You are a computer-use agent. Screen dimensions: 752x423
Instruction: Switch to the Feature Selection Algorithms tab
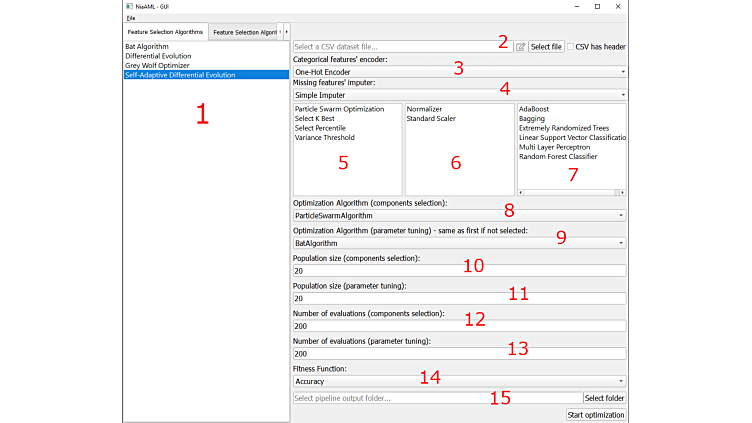(165, 32)
